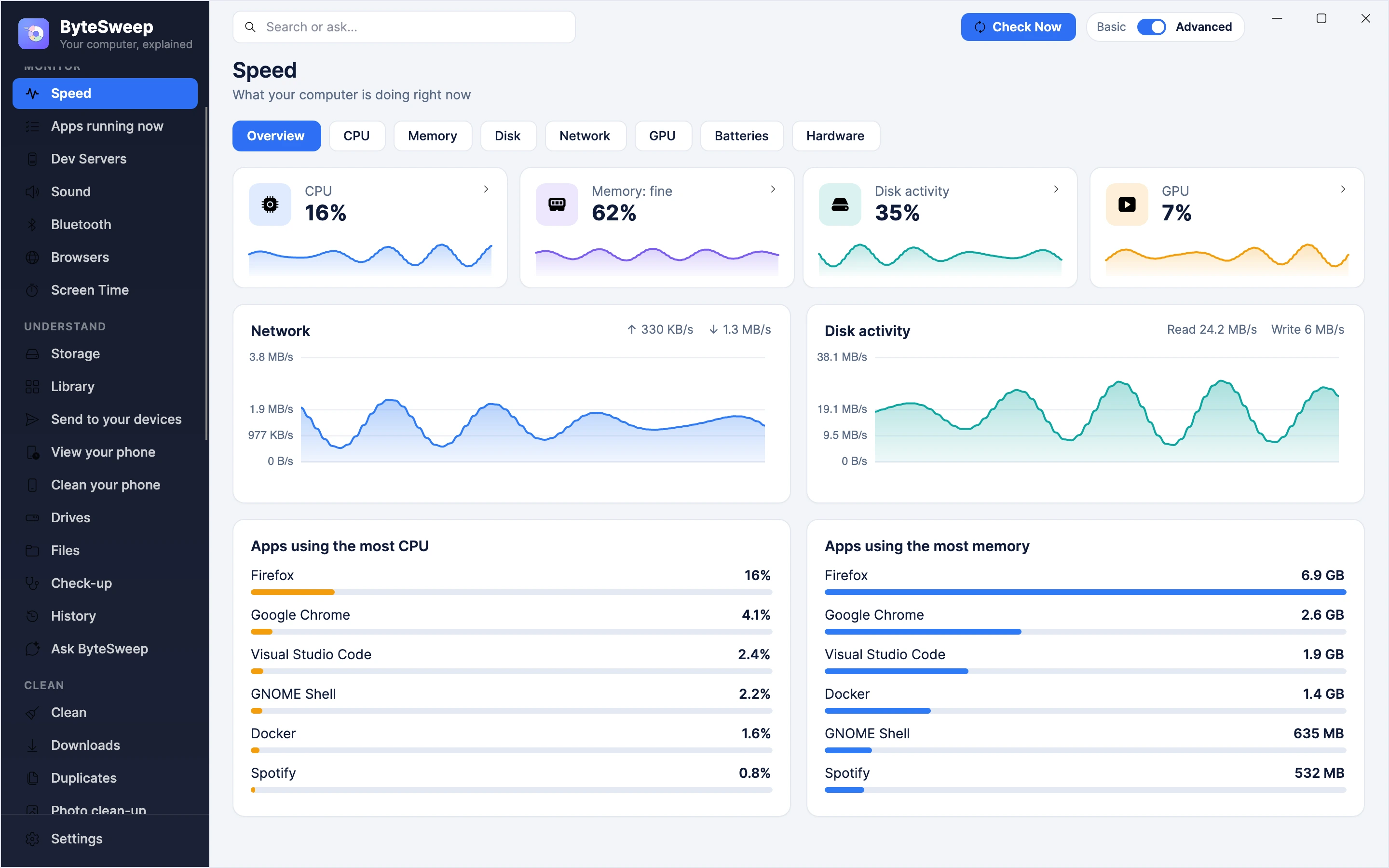Viewport: 1389px width, 868px height.
Task: Click the "Read 24.2 MB/s" value
Action: [x=1212, y=329]
